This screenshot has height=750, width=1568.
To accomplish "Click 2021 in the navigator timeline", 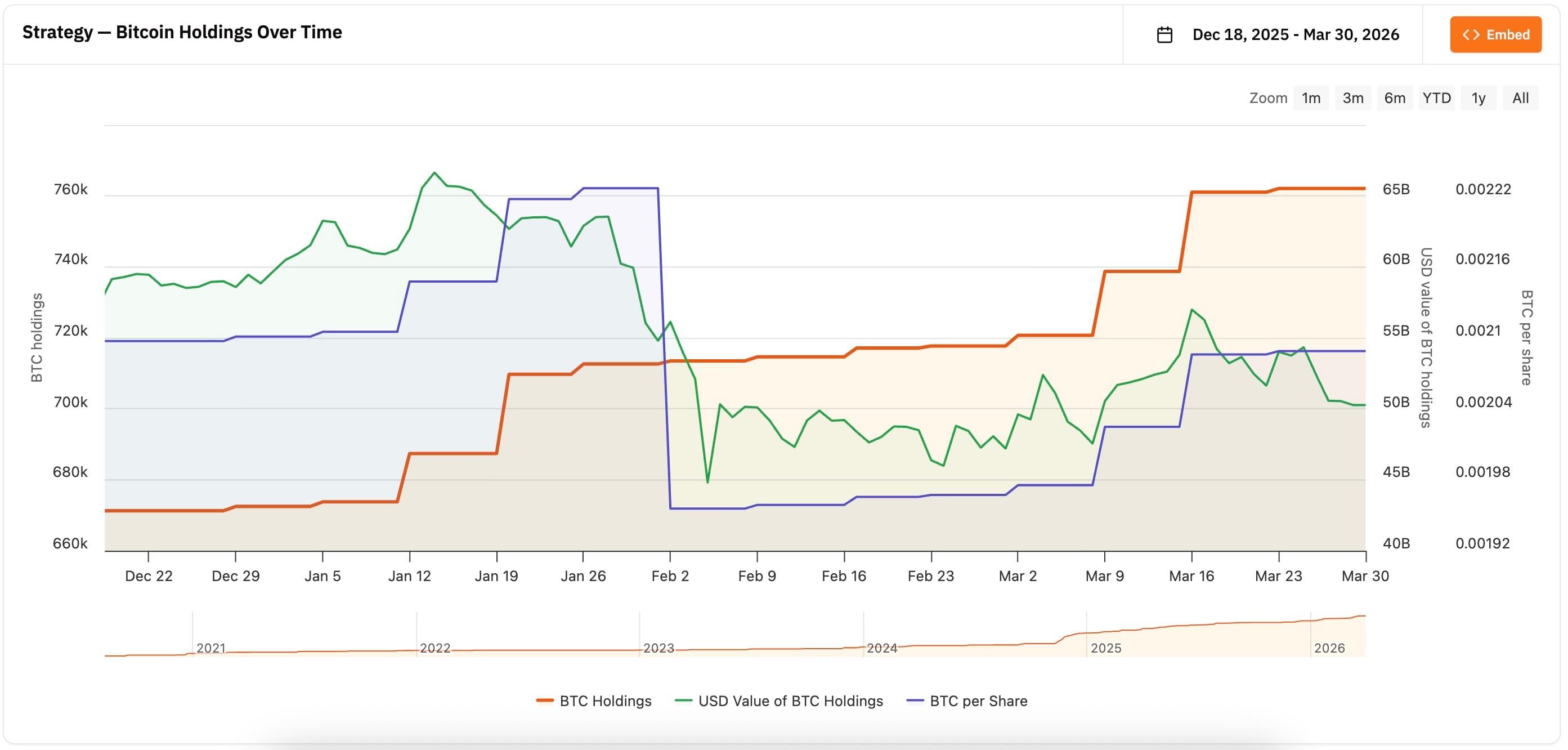I will tap(210, 648).
